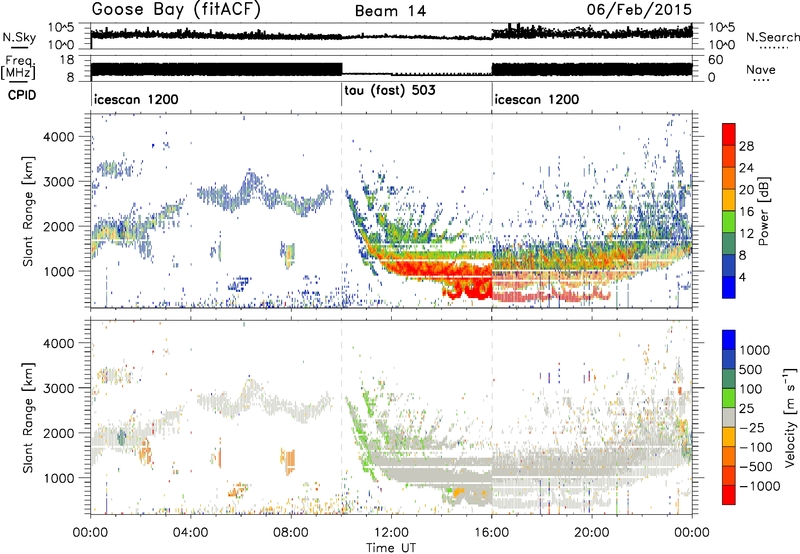Viewport: 800px width, 554px height.
Task: Select the first 'icescan 1200' label at 00:00
Action: pyautogui.click(x=136, y=99)
